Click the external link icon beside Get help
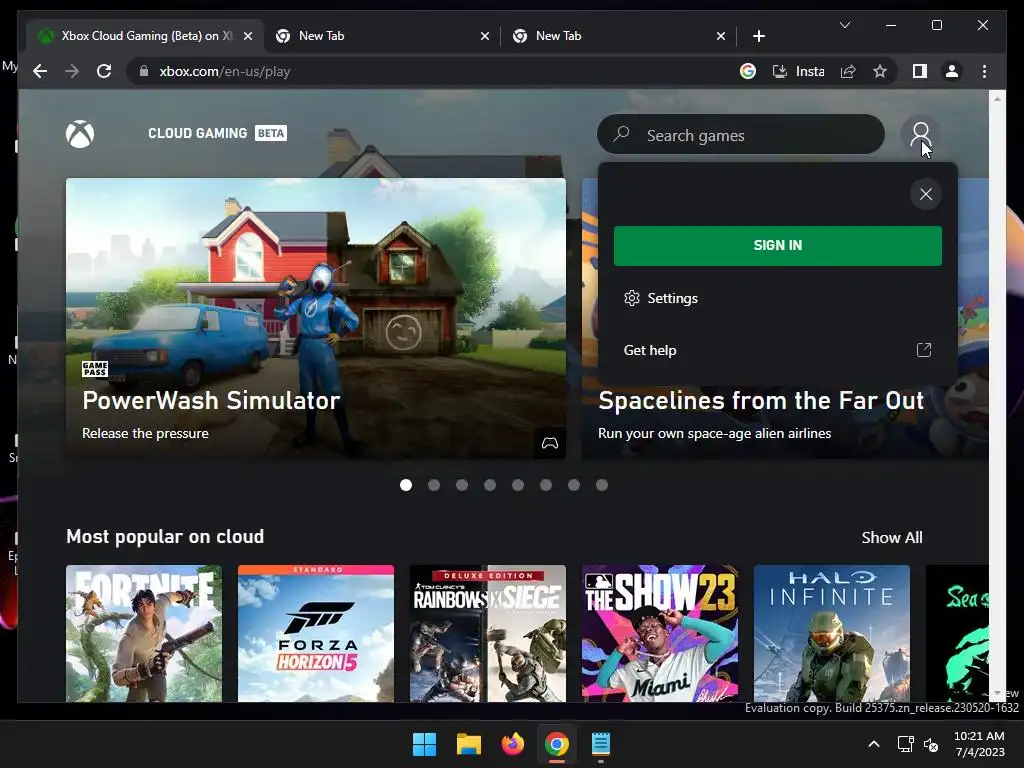Screen dimensions: 1024x768 pyautogui.click(x=923, y=350)
